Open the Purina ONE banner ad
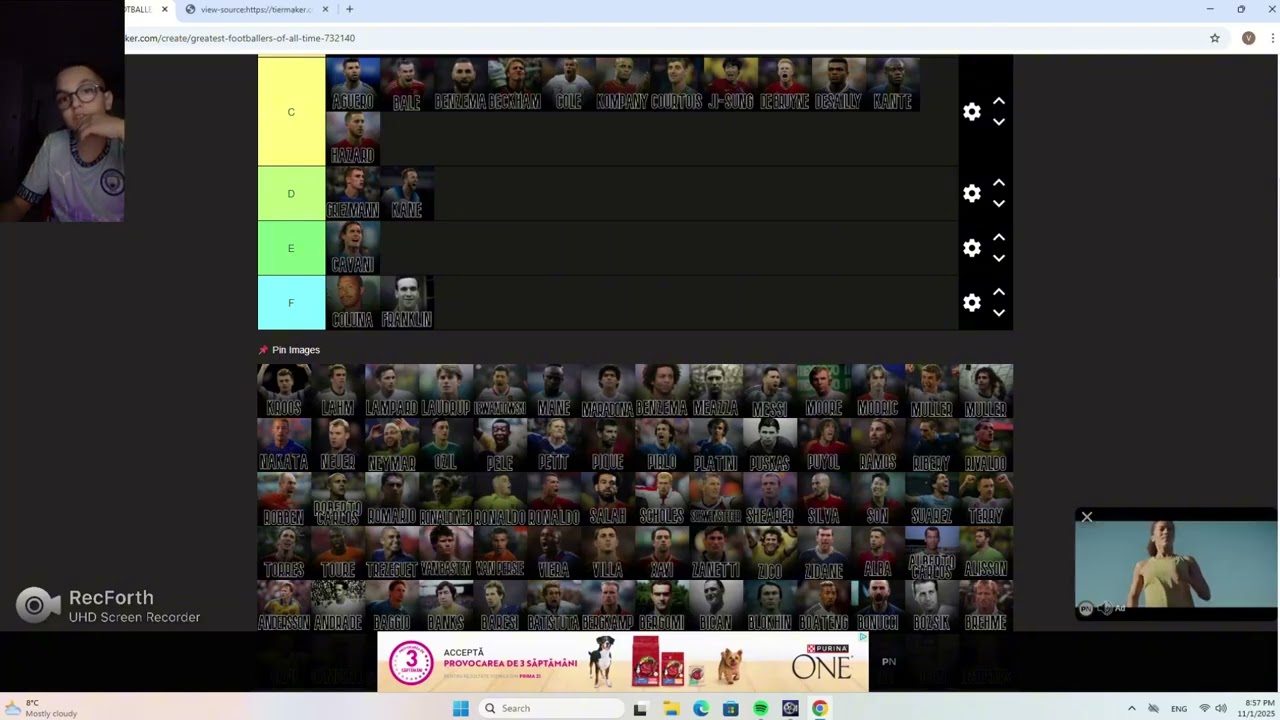1280x720 pixels. (622, 662)
